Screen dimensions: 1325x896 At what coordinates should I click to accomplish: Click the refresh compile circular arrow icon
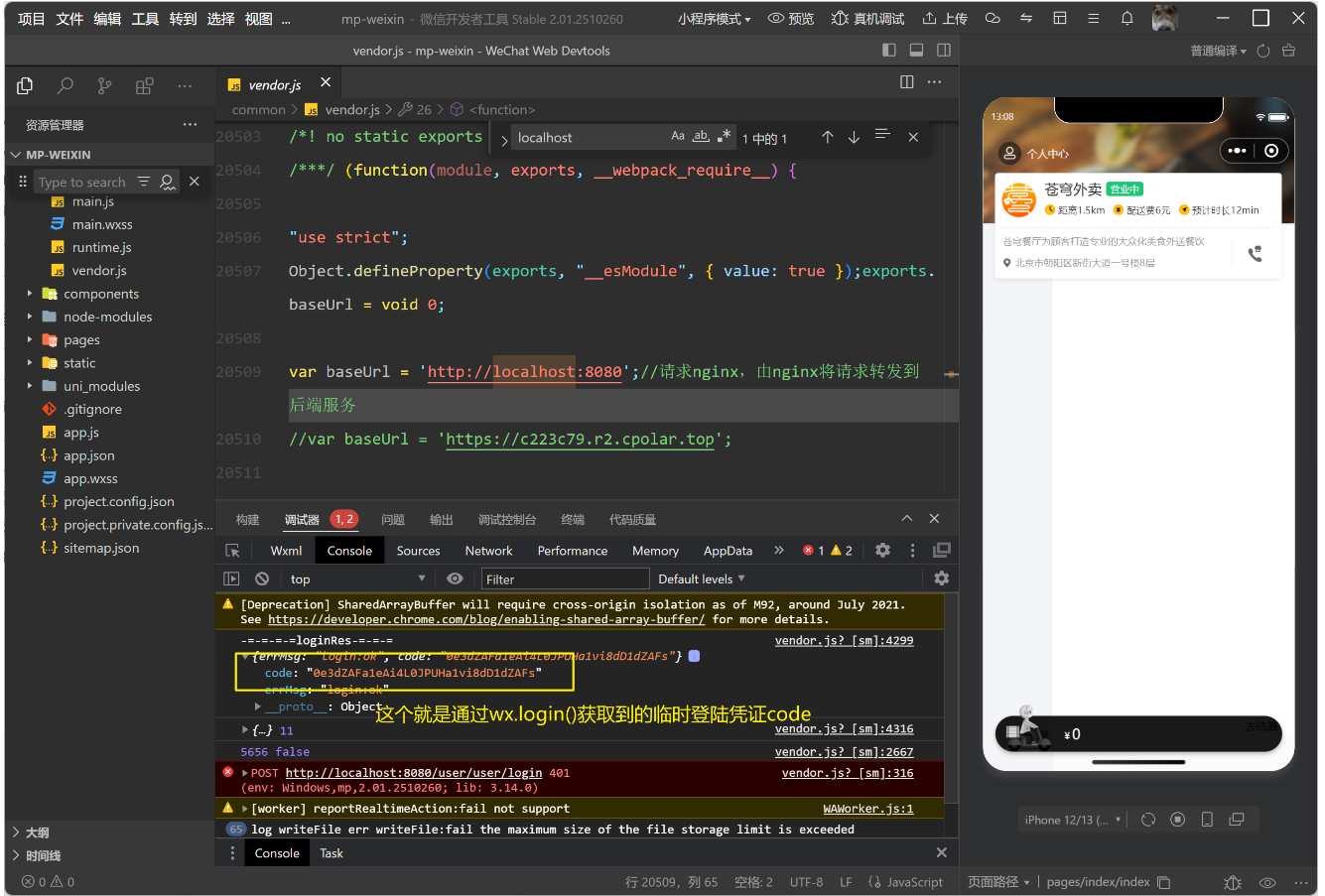[1263, 51]
